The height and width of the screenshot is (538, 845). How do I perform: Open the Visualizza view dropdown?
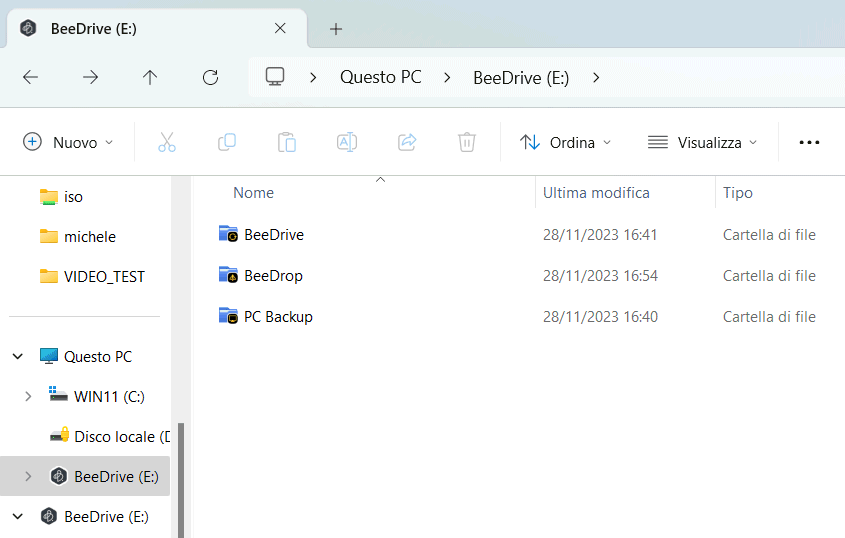[702, 142]
